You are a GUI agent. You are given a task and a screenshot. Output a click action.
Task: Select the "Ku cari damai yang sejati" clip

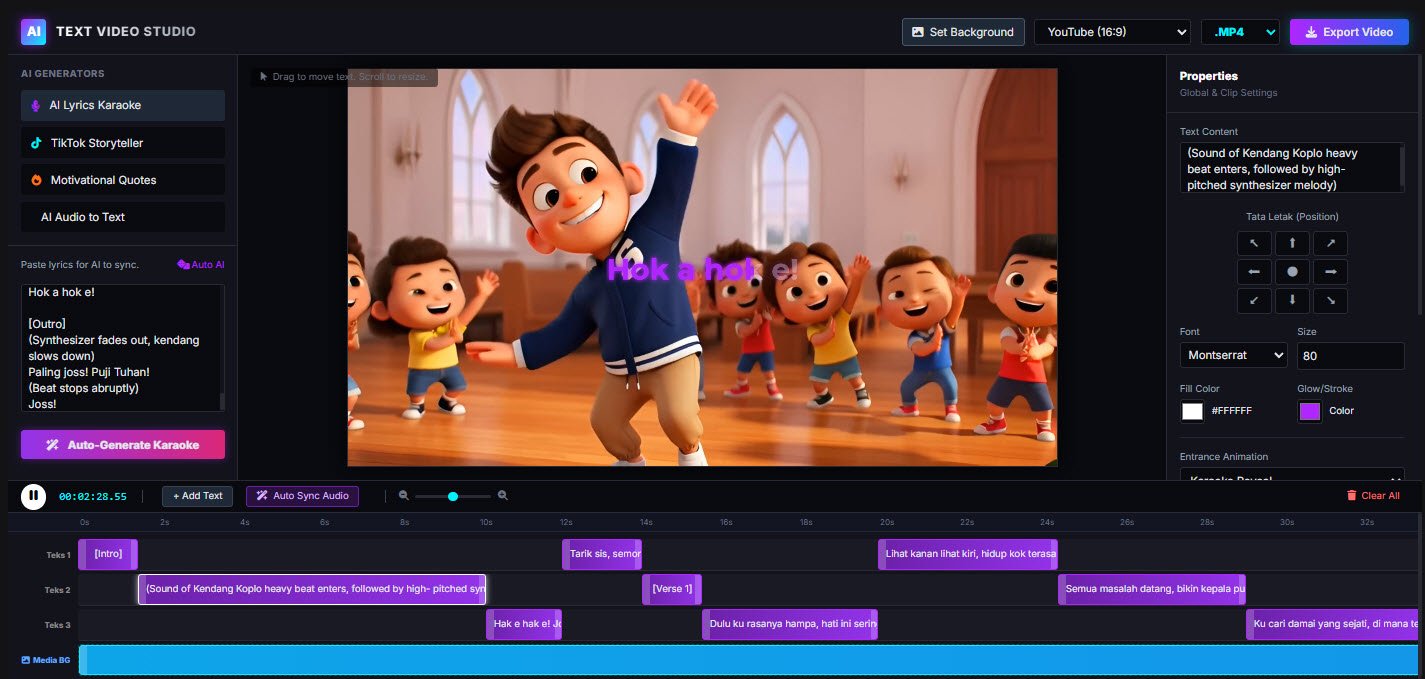point(1332,624)
